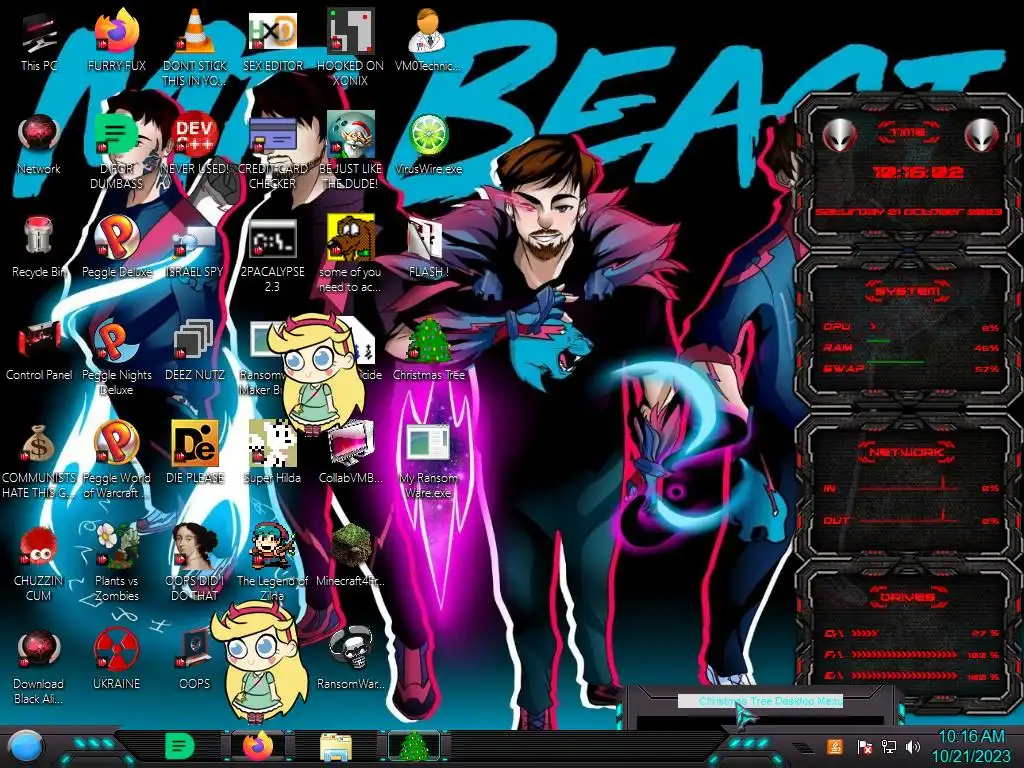Open the Control Panel desktop icon
Image resolution: width=1024 pixels, height=768 pixels.
(x=39, y=351)
